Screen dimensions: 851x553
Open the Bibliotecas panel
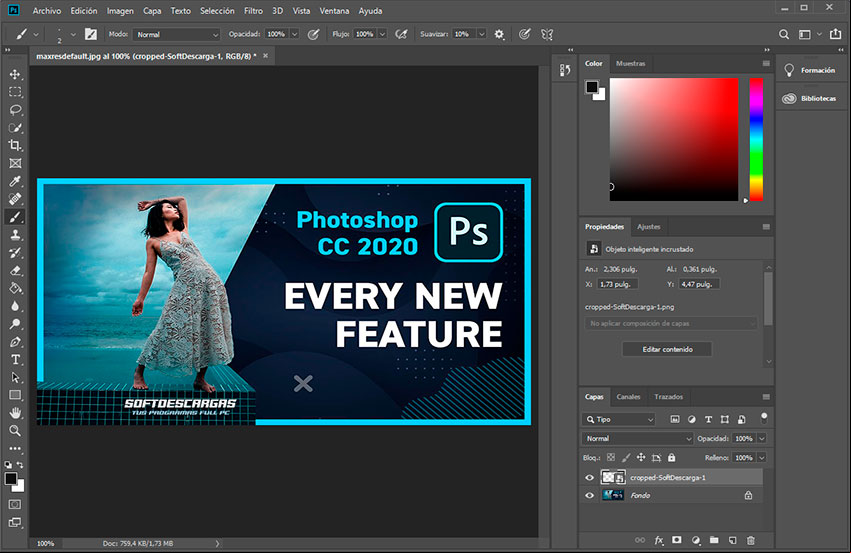pos(811,98)
